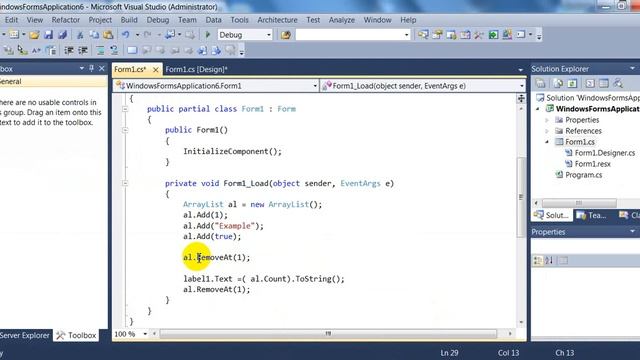The image size is (640, 360).
Task: Decrease line indent icon
Action: pos(69,51)
